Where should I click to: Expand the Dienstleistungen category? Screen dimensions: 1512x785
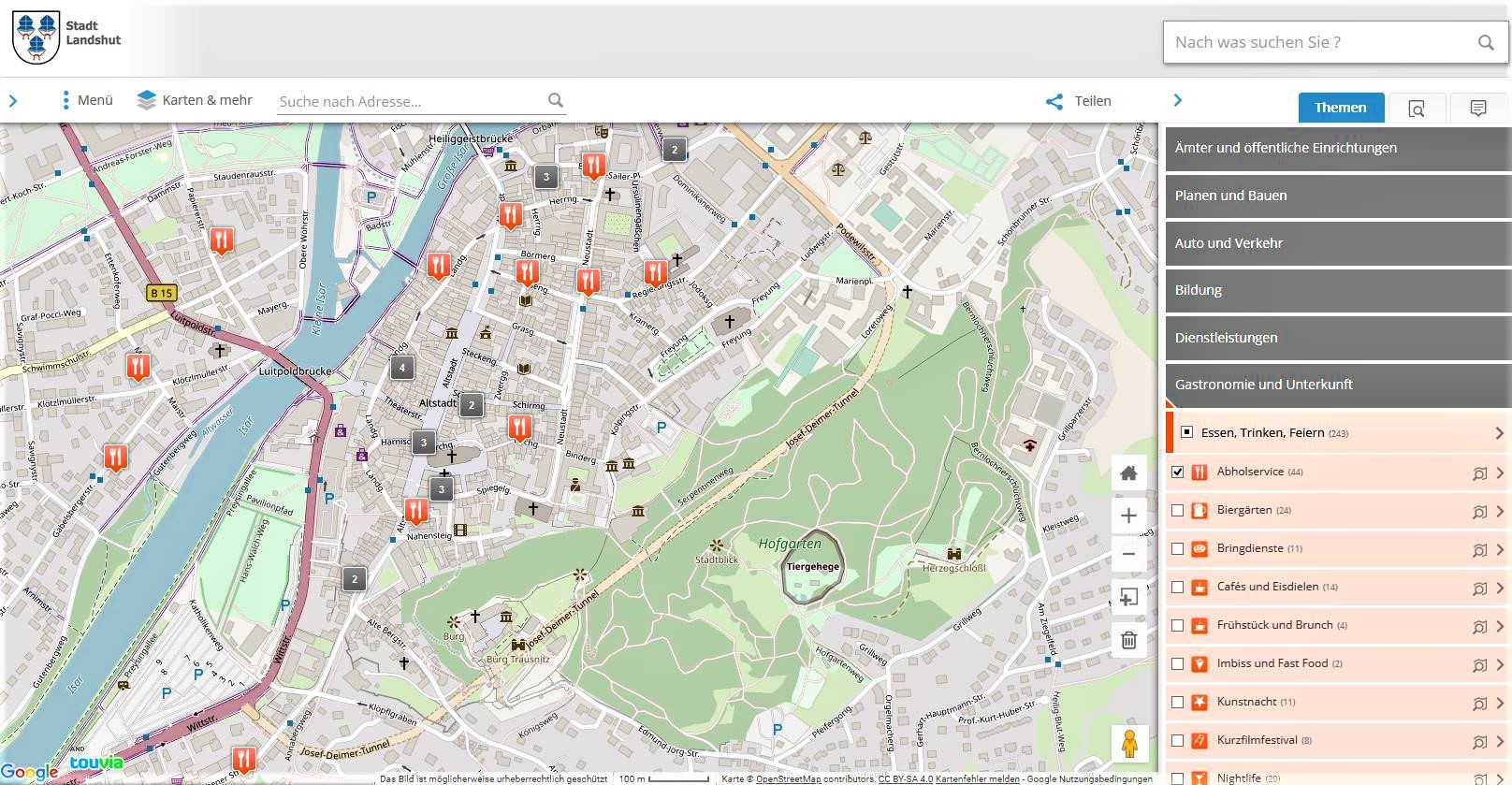pos(1337,338)
